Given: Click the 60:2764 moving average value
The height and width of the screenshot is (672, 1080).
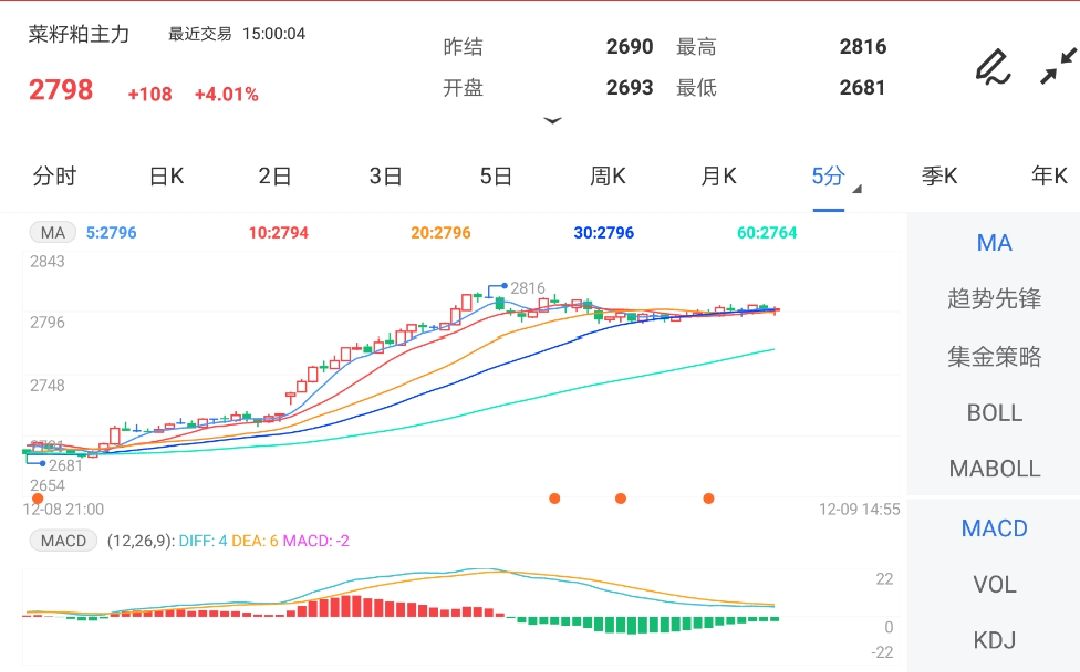Looking at the screenshot, I should point(767,233).
